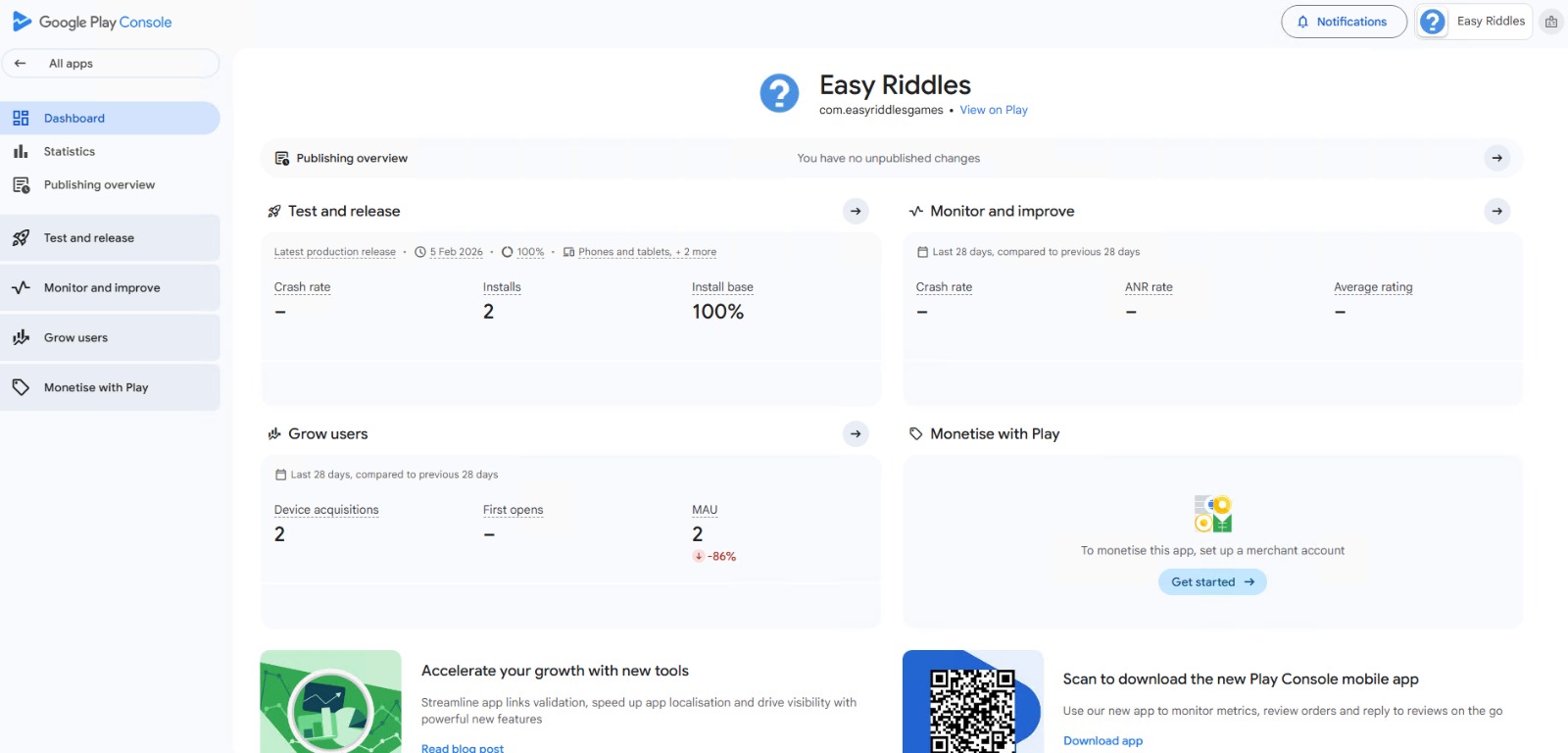Expand the Publishing overview banner arrow
This screenshot has width=1568, height=753.
click(x=1496, y=157)
